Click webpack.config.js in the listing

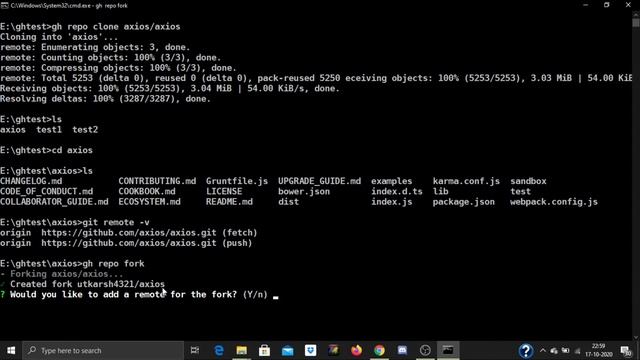click(553, 202)
